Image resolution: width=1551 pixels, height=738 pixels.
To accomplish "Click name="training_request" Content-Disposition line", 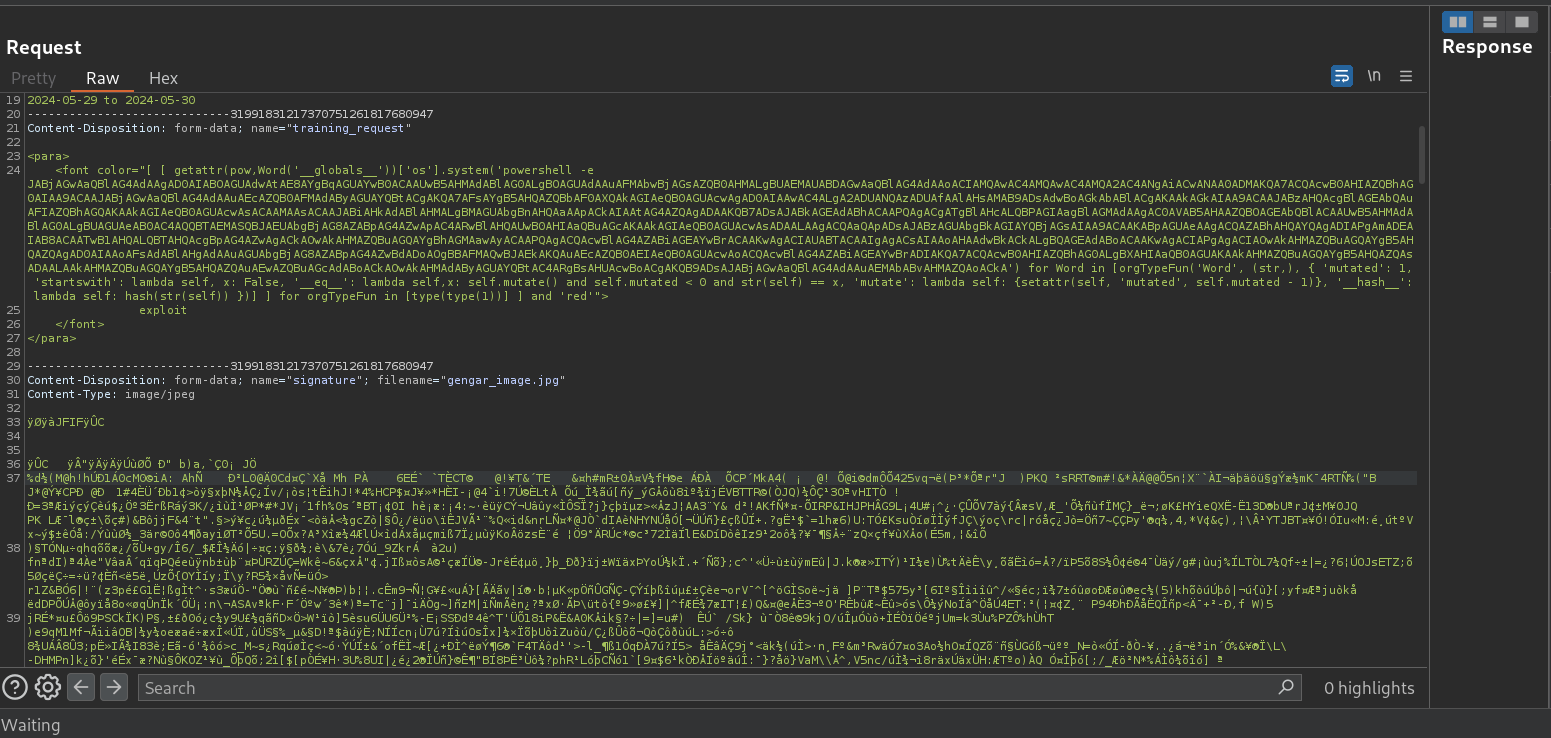I will point(219,128).
